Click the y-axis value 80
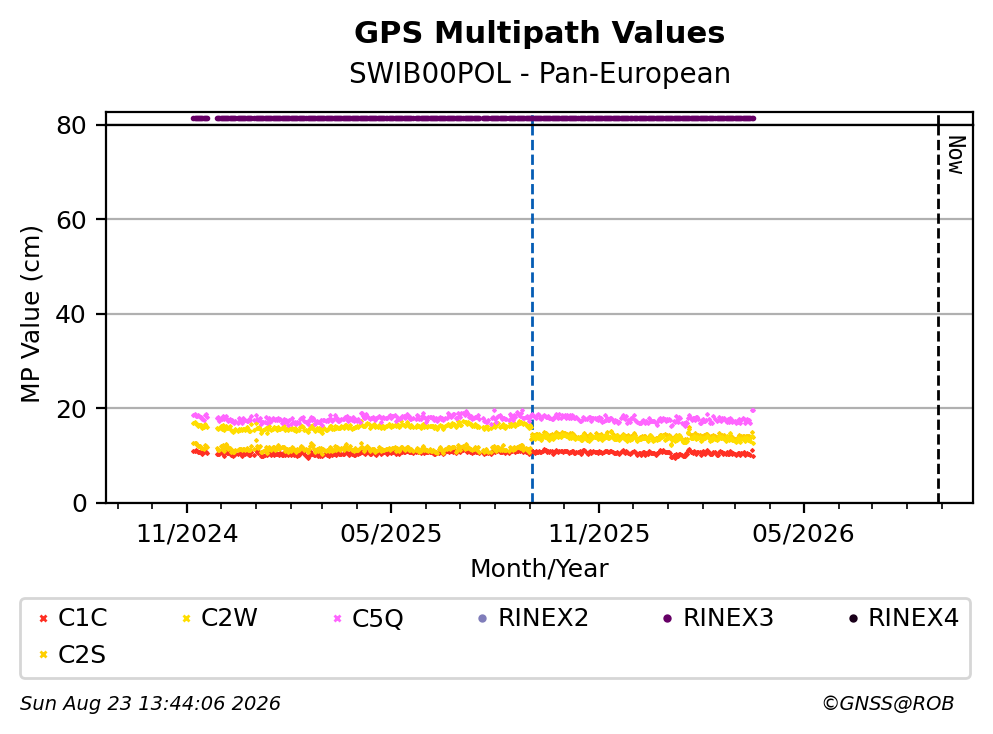Viewport: 993px width, 734px height. point(72,125)
